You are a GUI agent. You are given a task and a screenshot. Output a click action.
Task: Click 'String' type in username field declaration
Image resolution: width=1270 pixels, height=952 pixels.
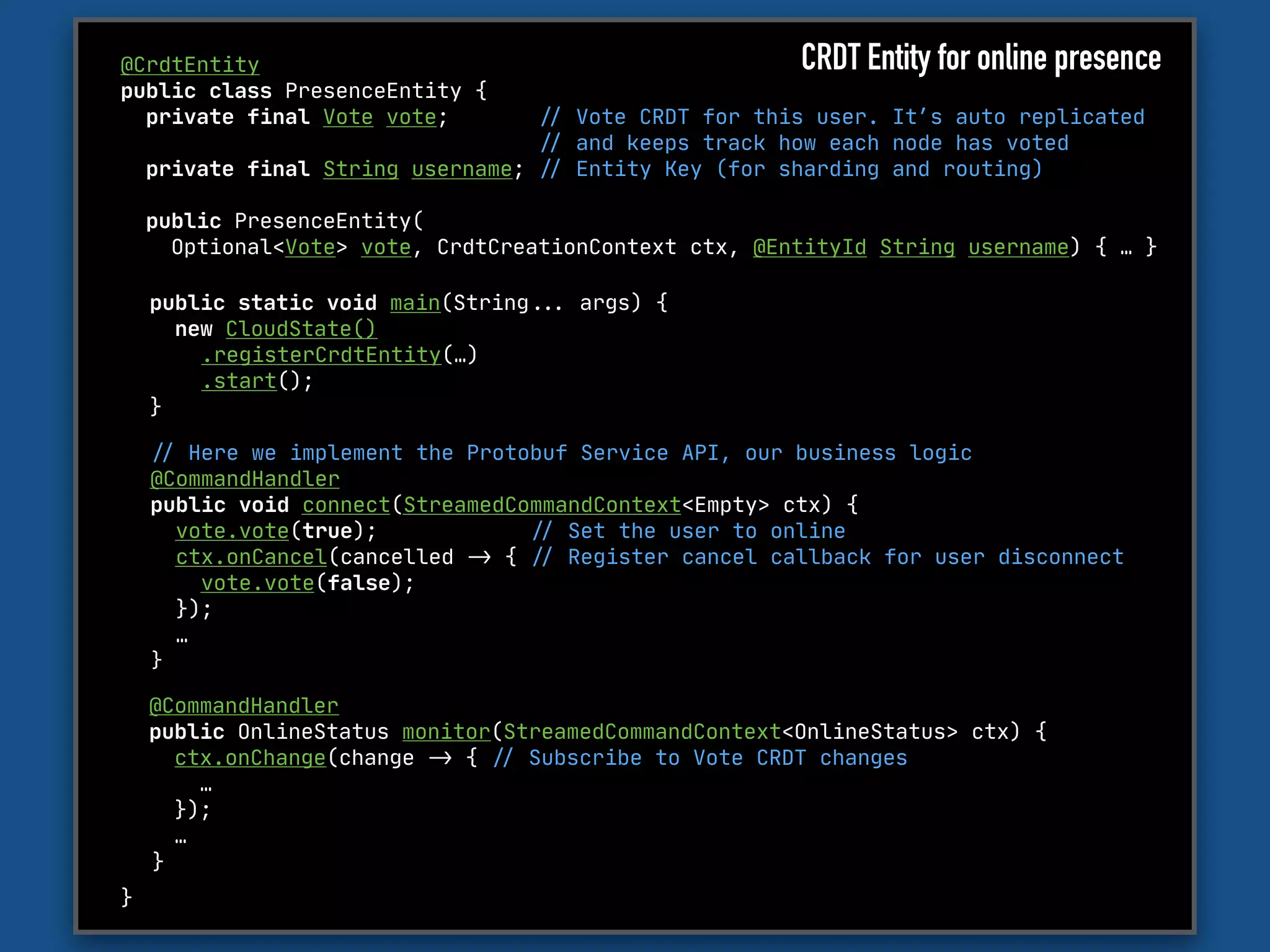pos(361,169)
